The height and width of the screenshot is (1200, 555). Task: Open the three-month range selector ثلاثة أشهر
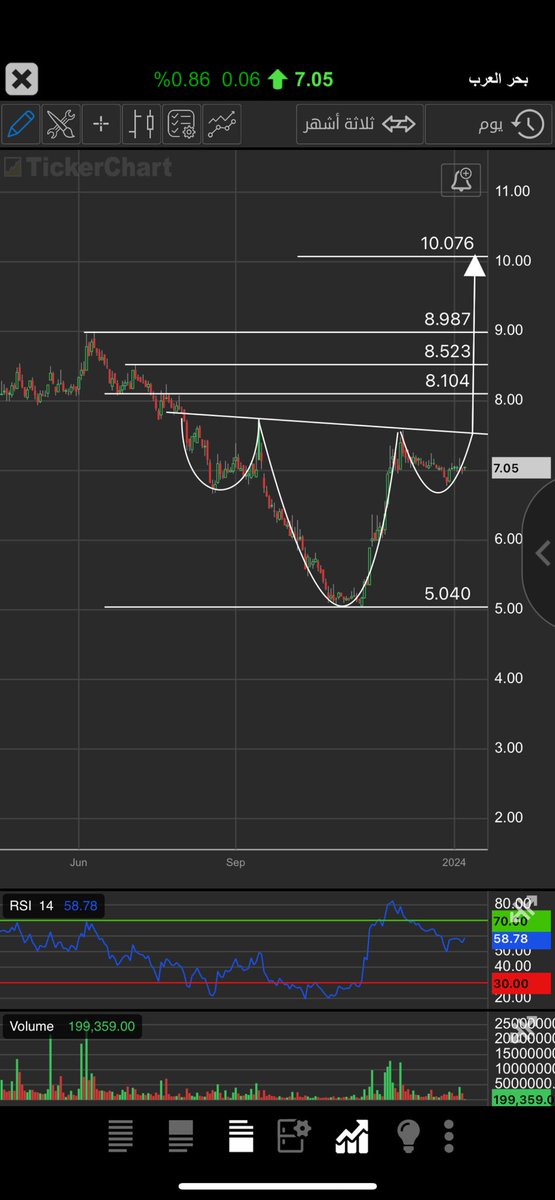pyautogui.click(x=359, y=125)
